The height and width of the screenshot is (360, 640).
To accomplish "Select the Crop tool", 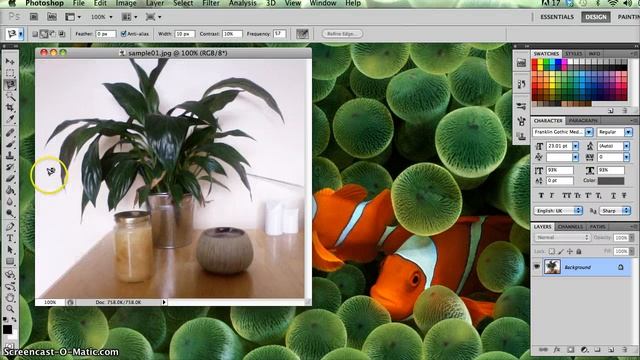I will coord(10,108).
